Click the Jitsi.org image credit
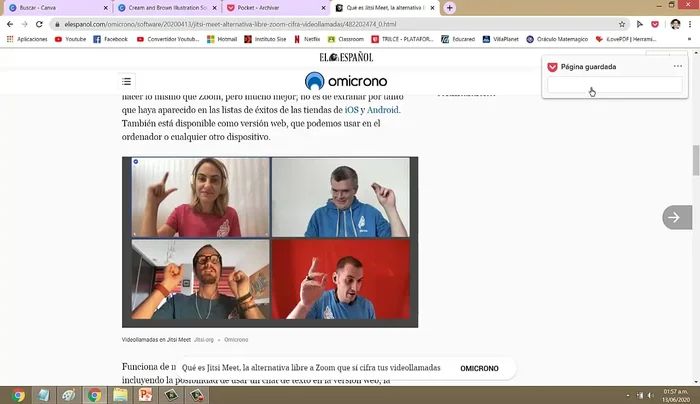 pyautogui.click(x=204, y=340)
